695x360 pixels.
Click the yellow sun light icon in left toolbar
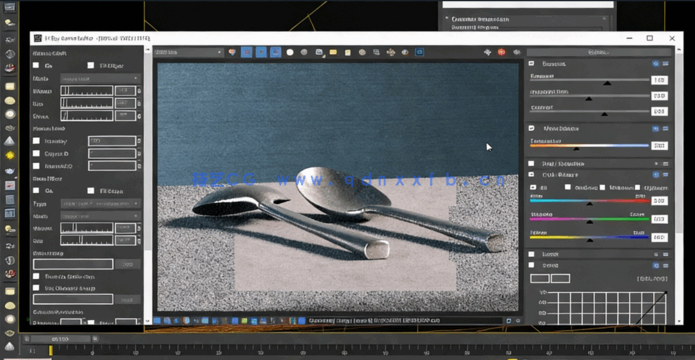(x=9, y=156)
